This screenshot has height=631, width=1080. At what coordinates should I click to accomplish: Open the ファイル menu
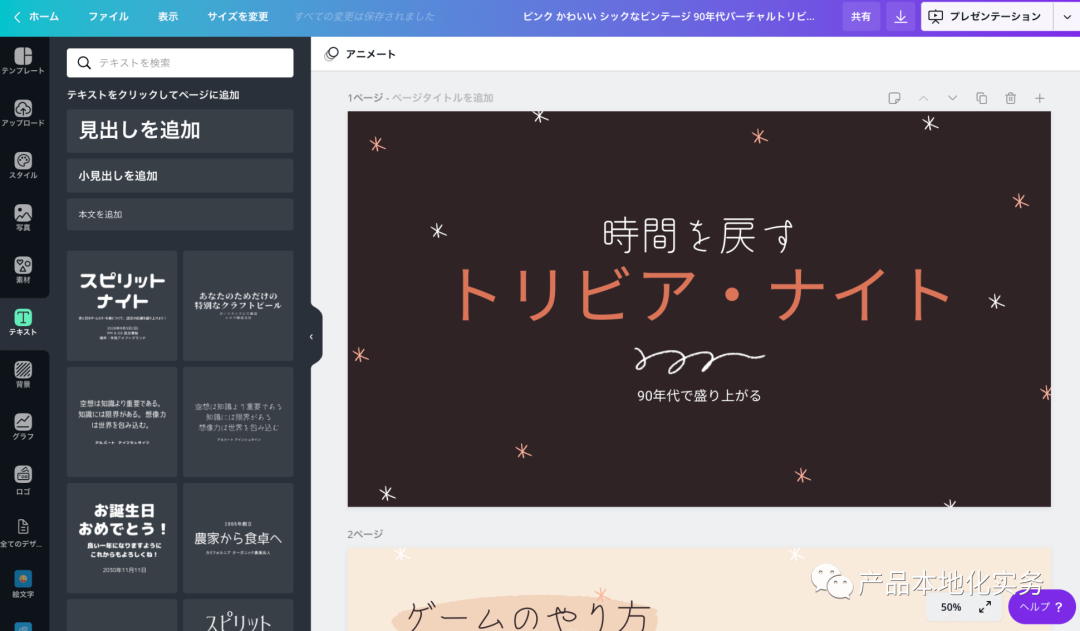(x=108, y=17)
